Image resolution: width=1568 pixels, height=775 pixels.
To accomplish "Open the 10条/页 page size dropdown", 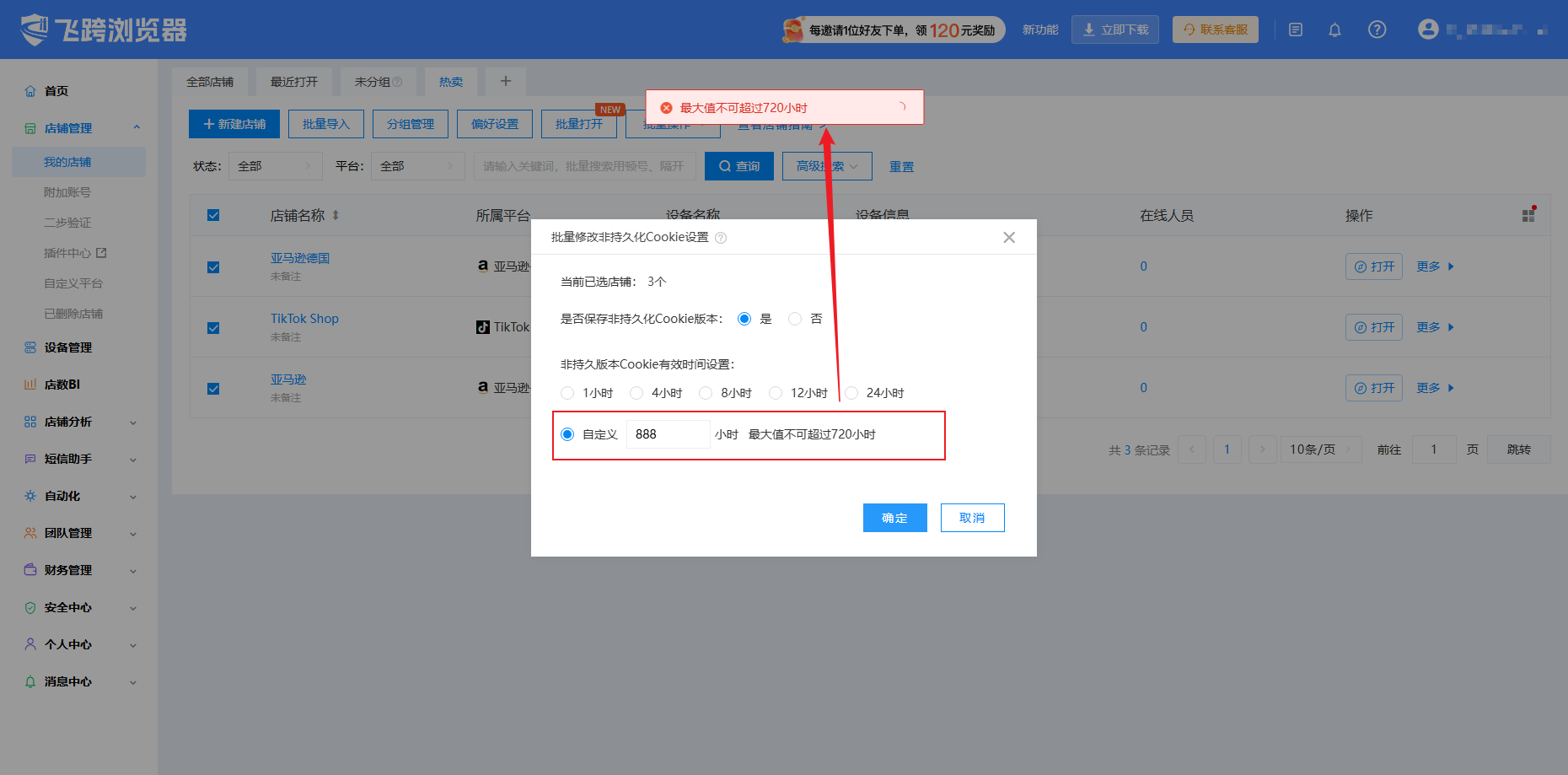I will pos(1322,449).
